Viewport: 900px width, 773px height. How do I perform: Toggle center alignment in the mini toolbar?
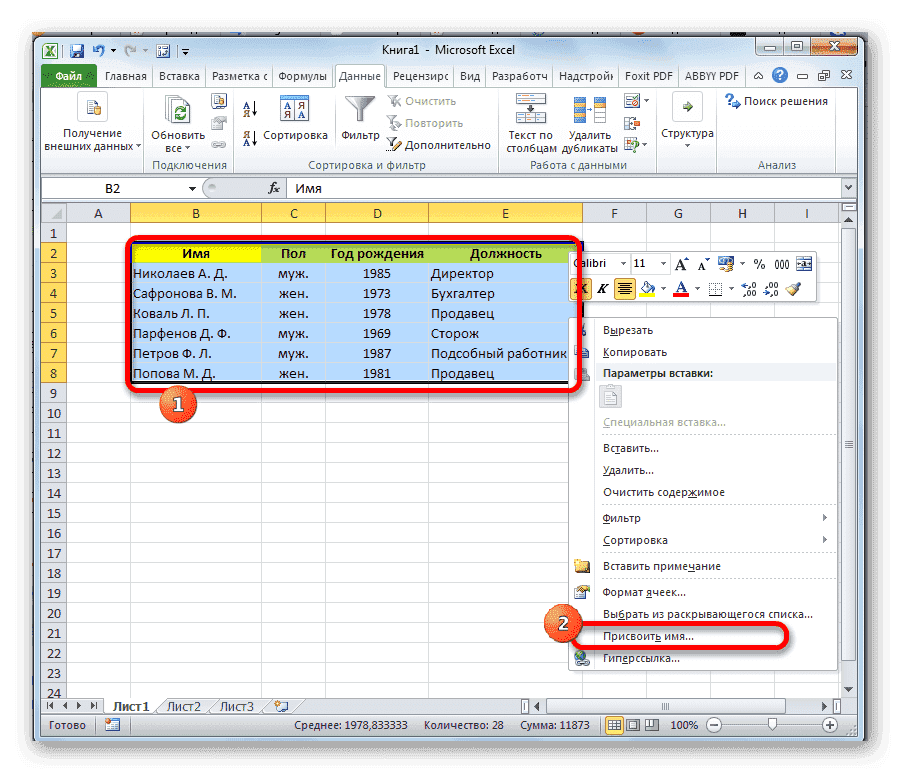tap(625, 288)
